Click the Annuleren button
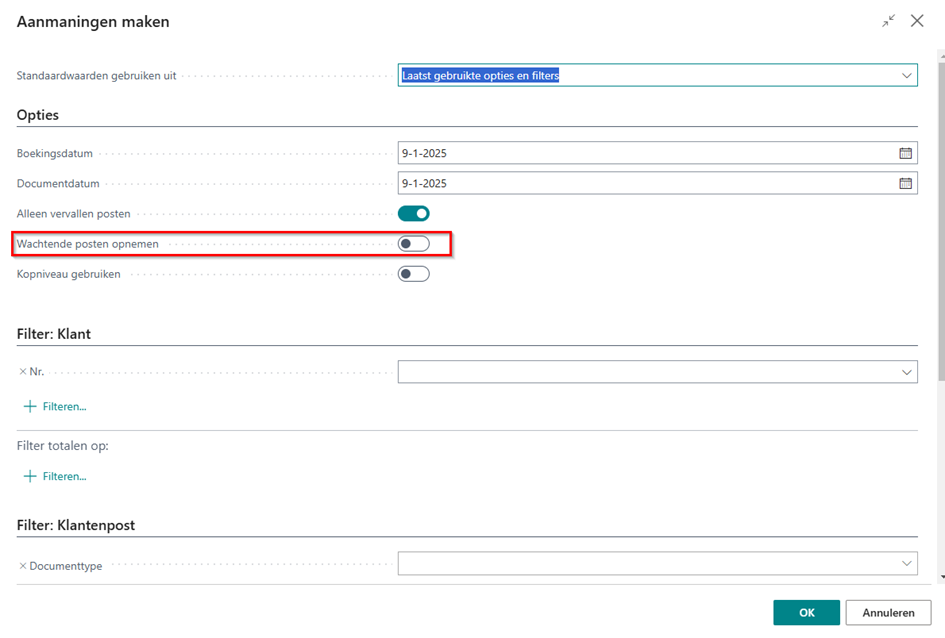 [888, 613]
